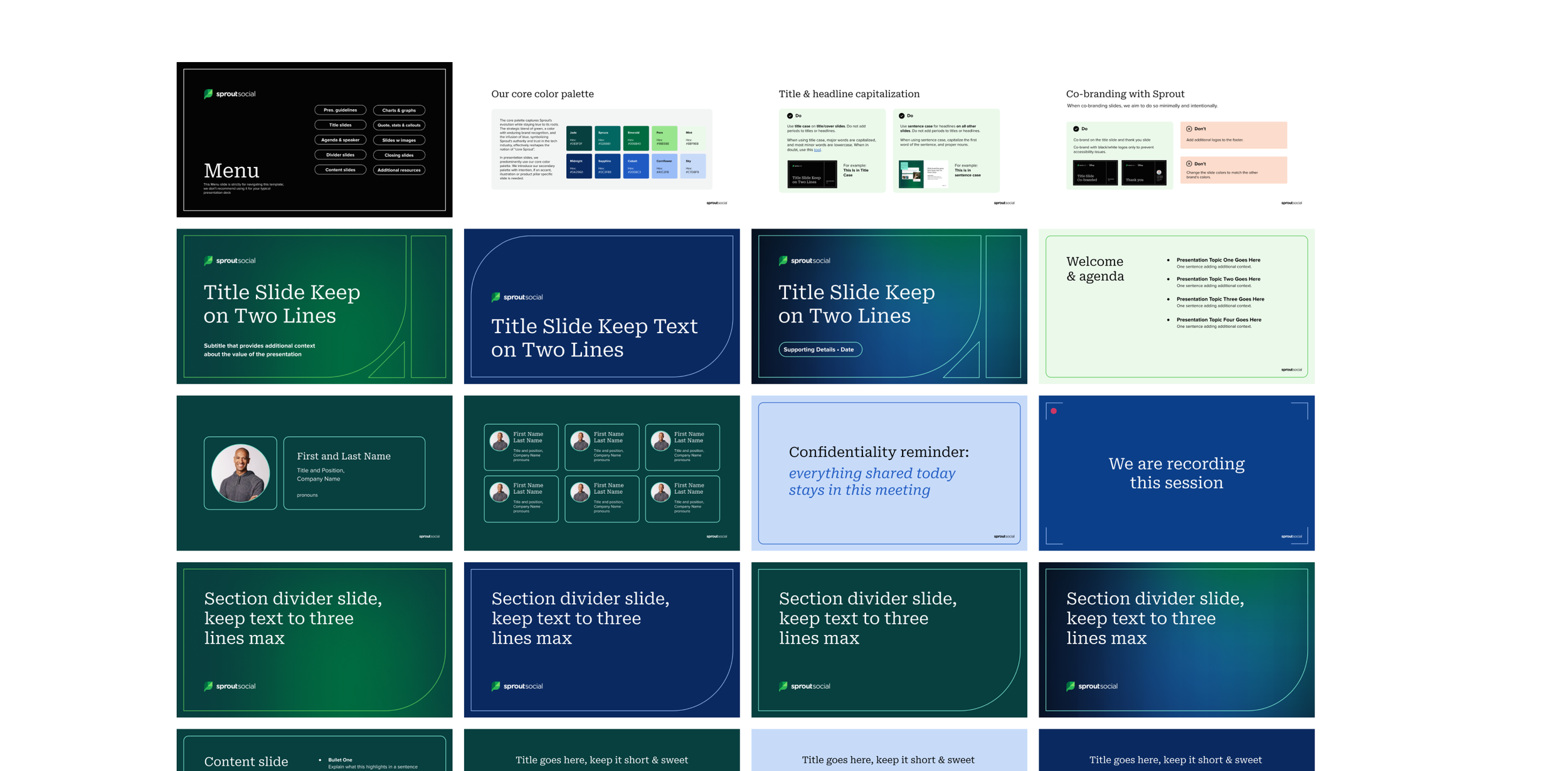Click the red recording dot indicator
Screen dimensions: 1568x771
1054,411
